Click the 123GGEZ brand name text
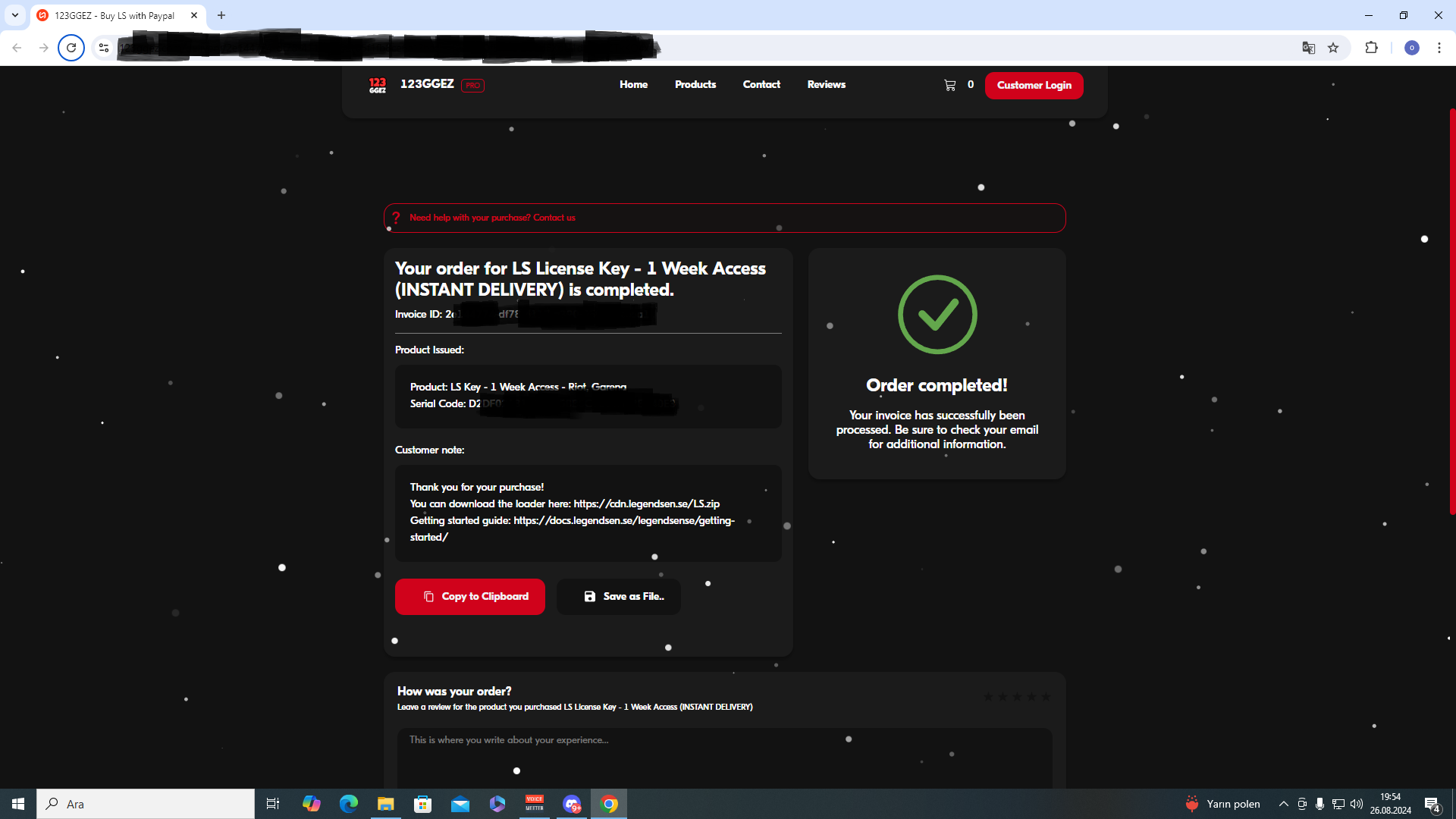This screenshot has height=819, width=1456. (427, 84)
